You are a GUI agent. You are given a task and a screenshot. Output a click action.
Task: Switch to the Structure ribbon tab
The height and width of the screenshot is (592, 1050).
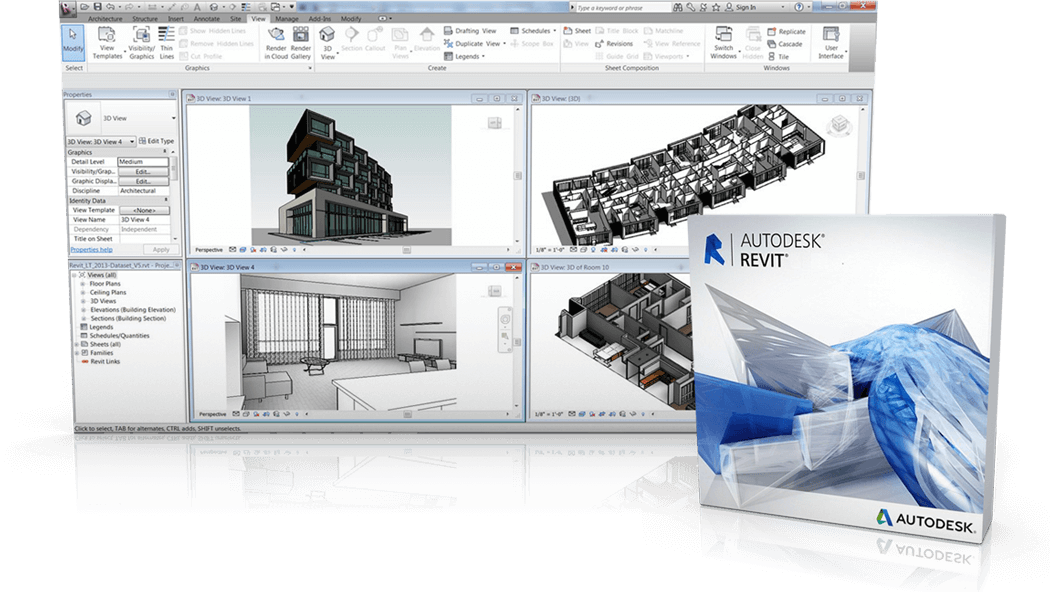[x=145, y=19]
